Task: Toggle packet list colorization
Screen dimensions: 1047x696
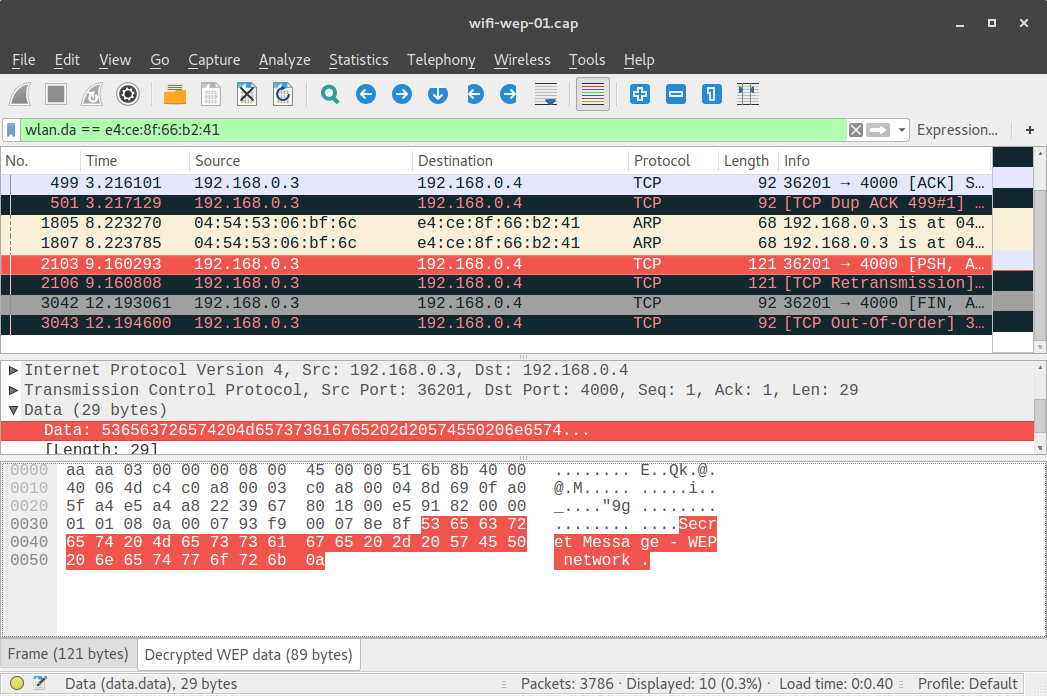Action: point(593,94)
